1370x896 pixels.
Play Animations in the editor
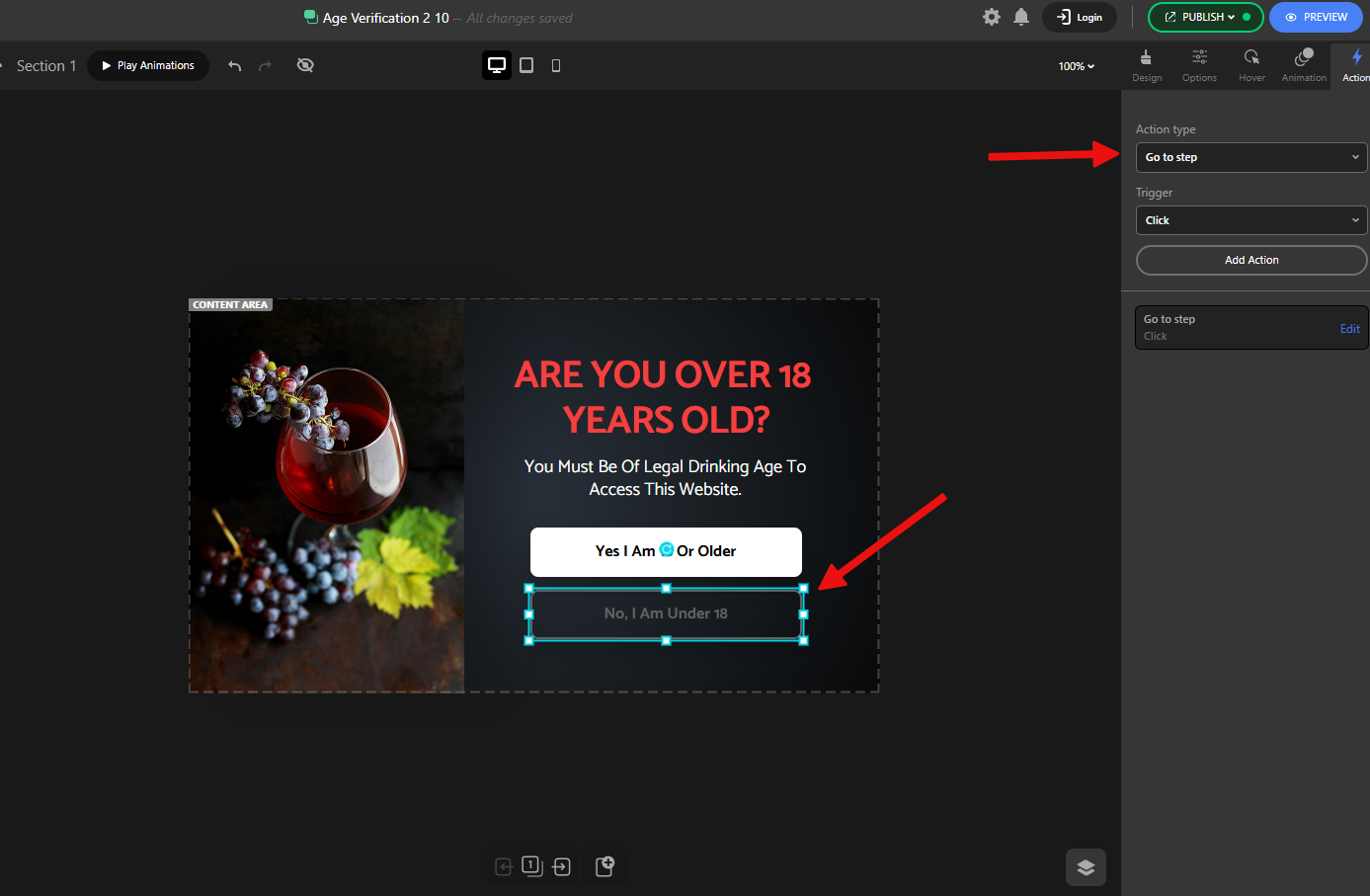148,65
